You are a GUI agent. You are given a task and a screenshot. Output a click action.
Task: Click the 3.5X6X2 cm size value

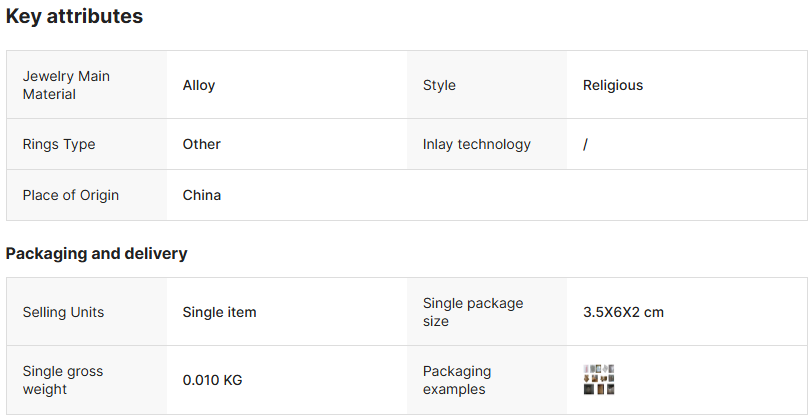pyautogui.click(x=623, y=312)
